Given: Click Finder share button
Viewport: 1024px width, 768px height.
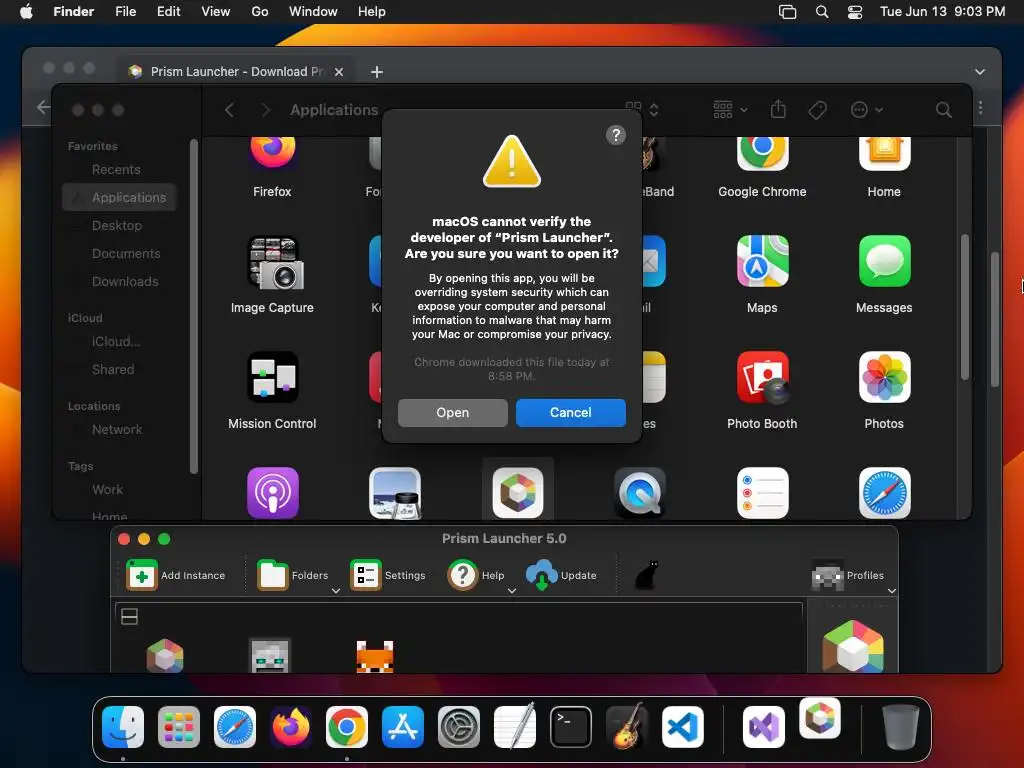Looking at the screenshot, I should [x=778, y=110].
